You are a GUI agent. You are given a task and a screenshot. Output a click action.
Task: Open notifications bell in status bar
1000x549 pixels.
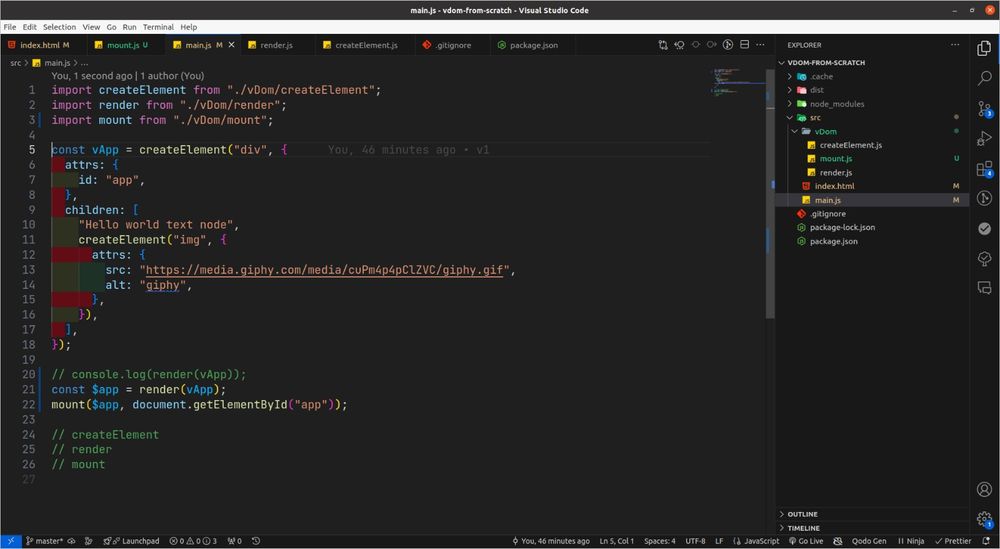(986, 541)
